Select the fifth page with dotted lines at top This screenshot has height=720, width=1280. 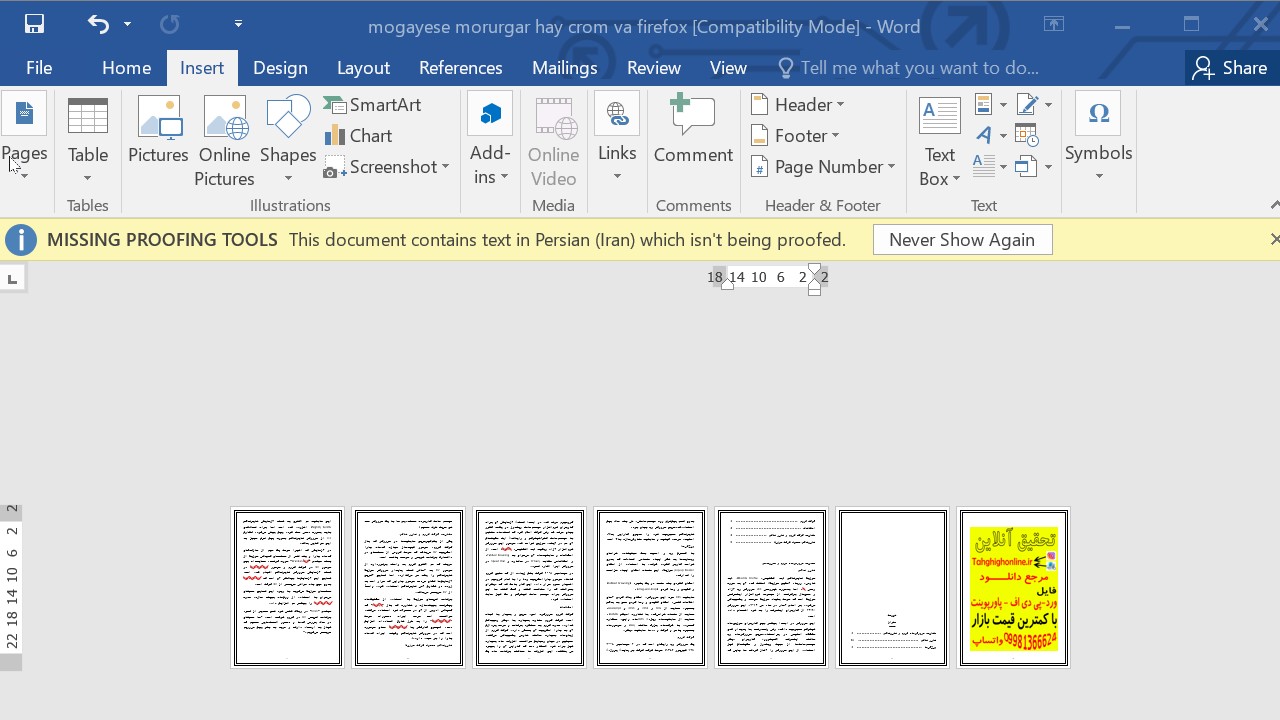(772, 587)
